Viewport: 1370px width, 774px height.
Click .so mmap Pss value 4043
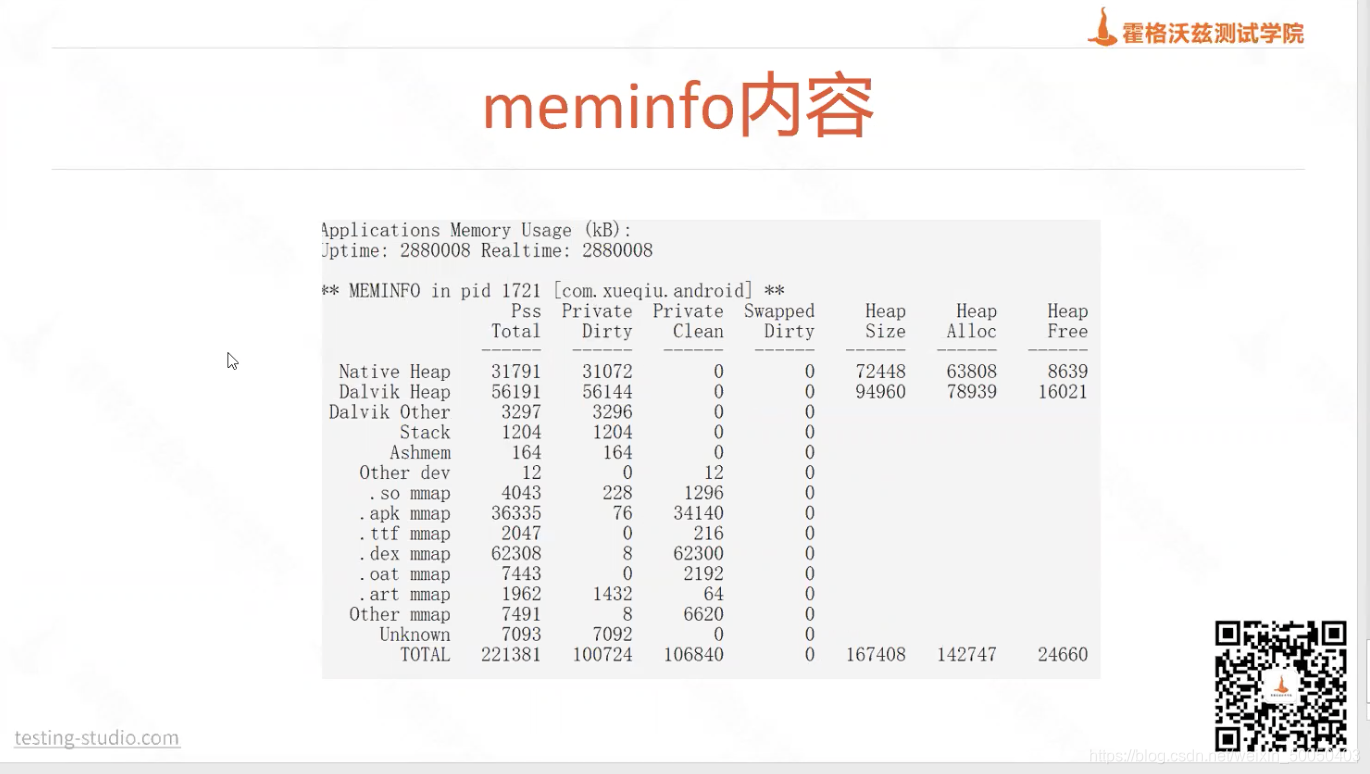(521, 493)
